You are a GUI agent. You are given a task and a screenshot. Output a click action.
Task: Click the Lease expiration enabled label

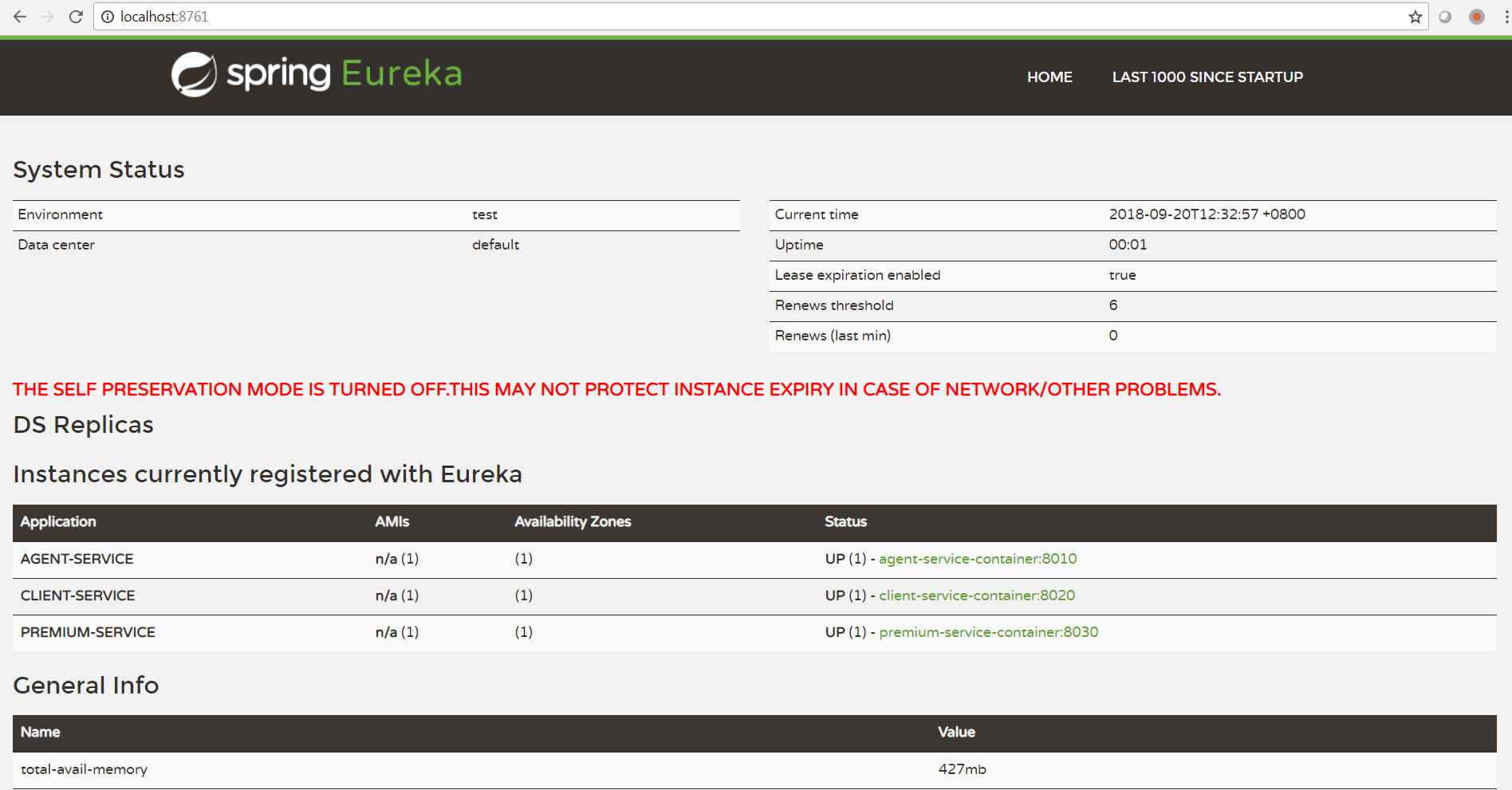(857, 275)
